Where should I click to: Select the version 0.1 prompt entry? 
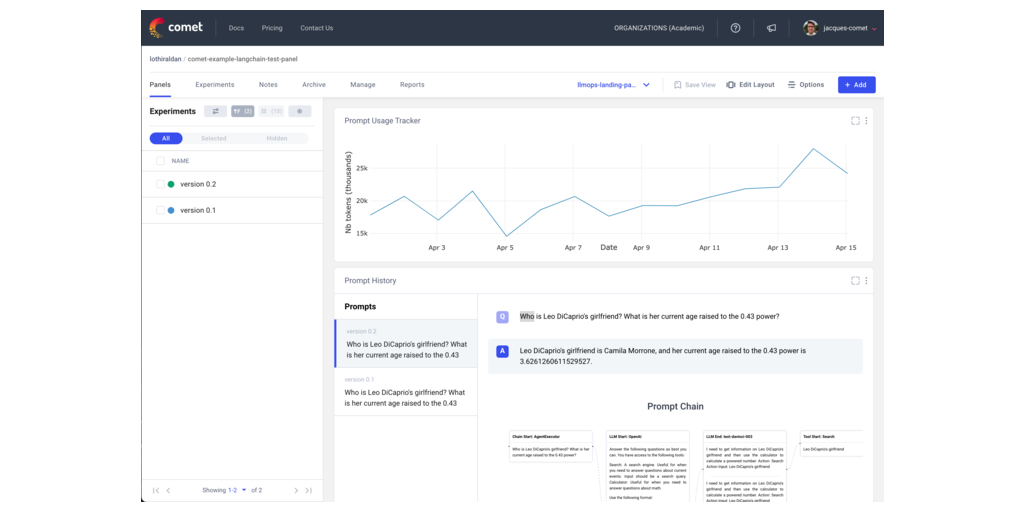point(406,392)
